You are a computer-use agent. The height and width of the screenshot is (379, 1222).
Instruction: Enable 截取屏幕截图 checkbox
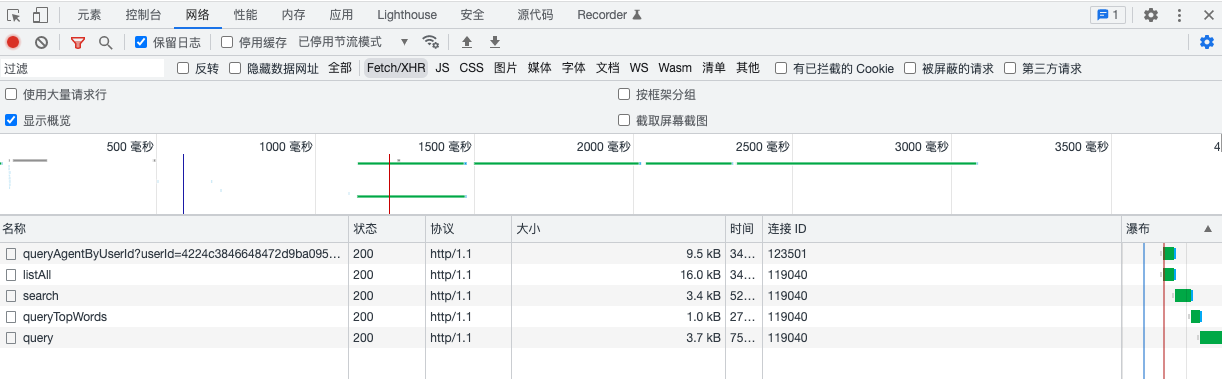[625, 120]
